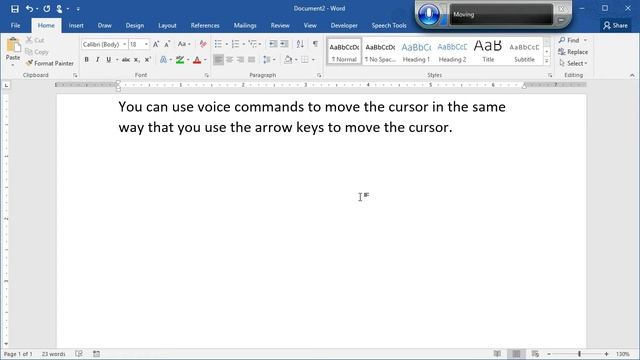Apply the No Spacing style
The width and height of the screenshot is (640, 360).
click(x=380, y=51)
